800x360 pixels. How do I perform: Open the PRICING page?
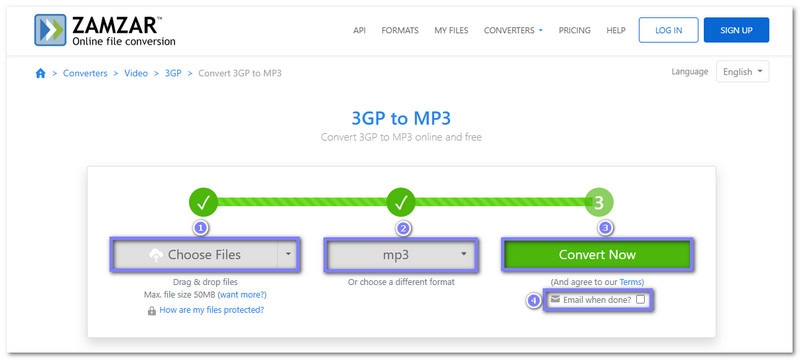pos(574,31)
